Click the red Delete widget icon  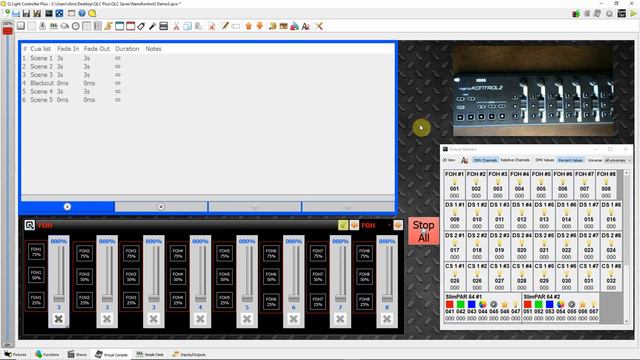211,26
